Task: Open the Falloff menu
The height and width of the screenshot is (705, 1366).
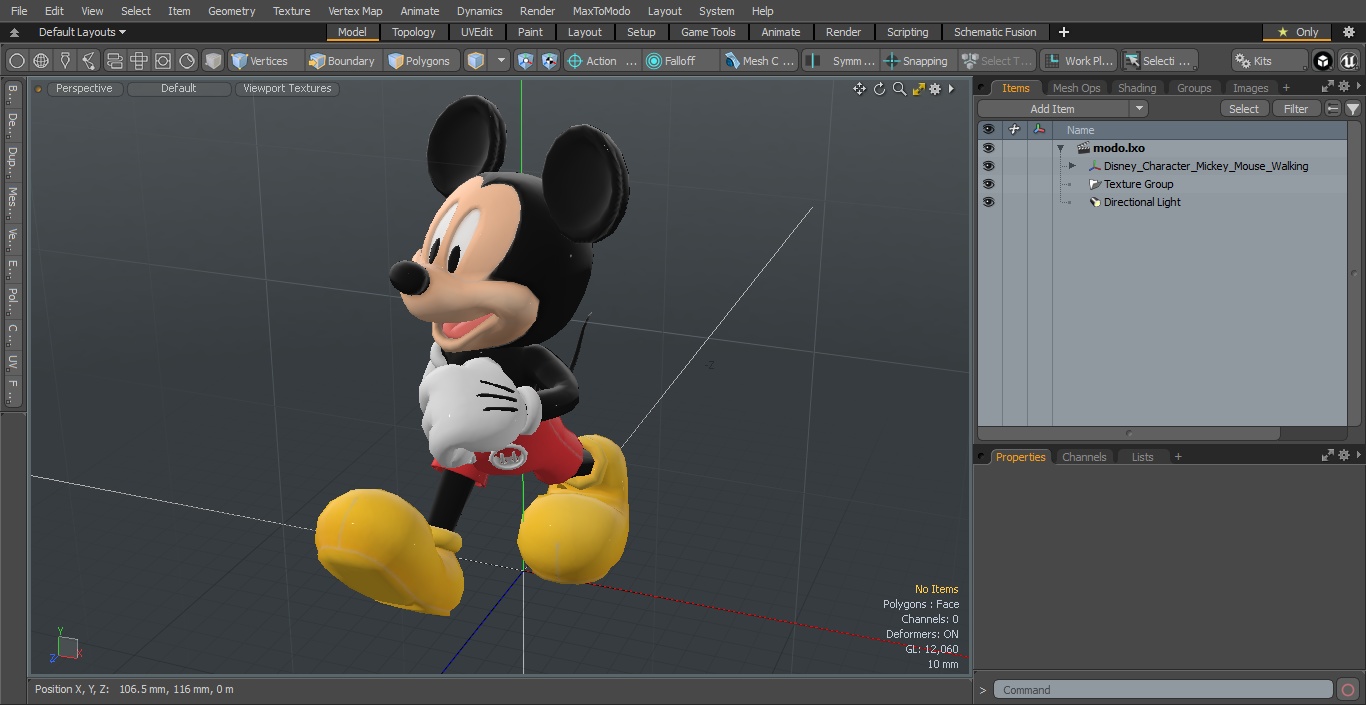Action: coord(681,61)
